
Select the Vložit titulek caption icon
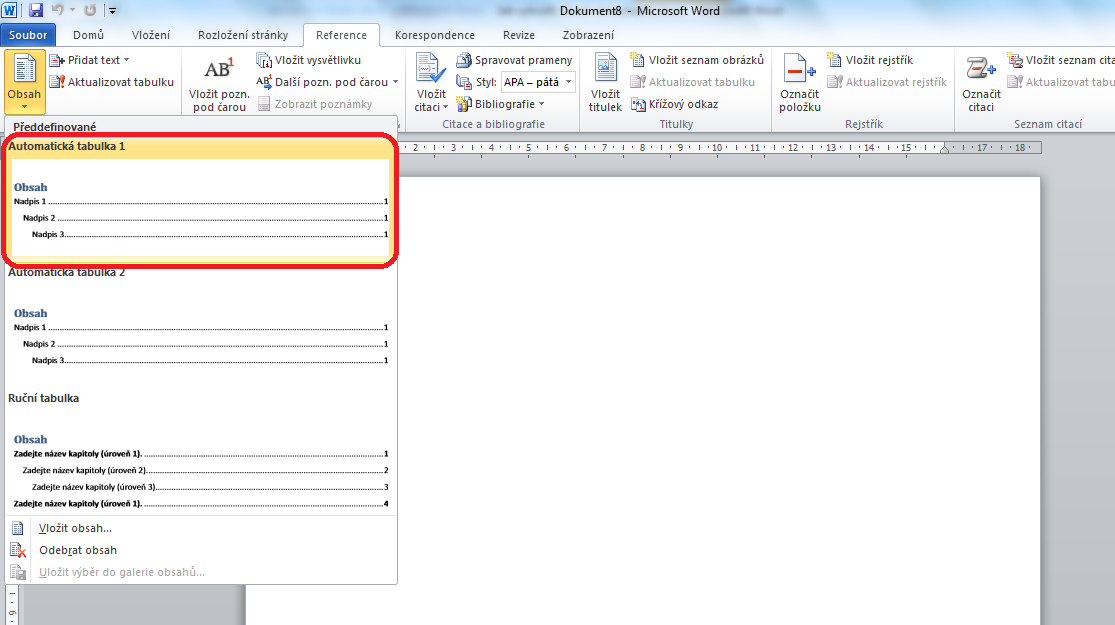click(604, 80)
